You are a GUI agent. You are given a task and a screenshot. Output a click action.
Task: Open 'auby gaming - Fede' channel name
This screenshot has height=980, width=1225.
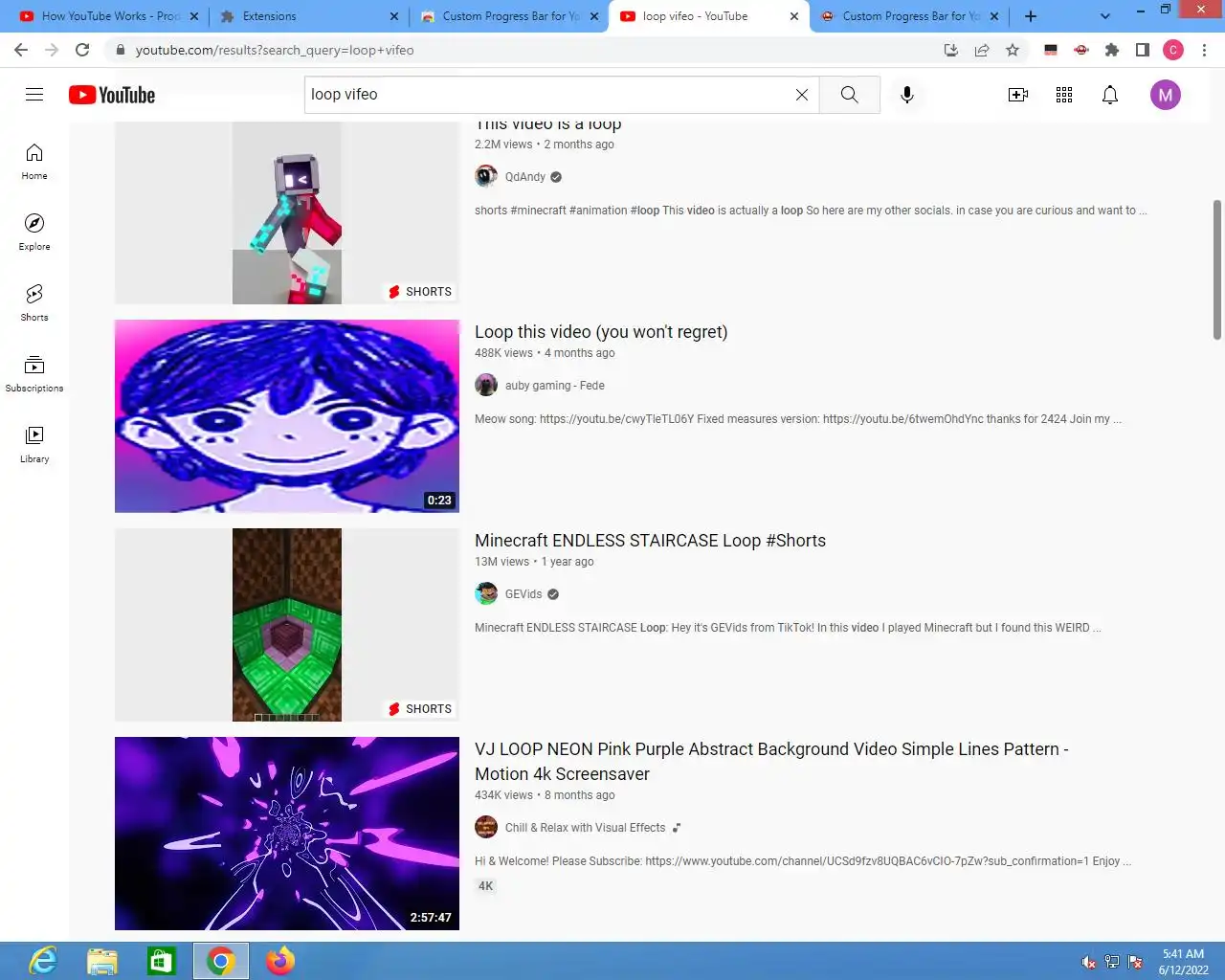click(x=555, y=386)
